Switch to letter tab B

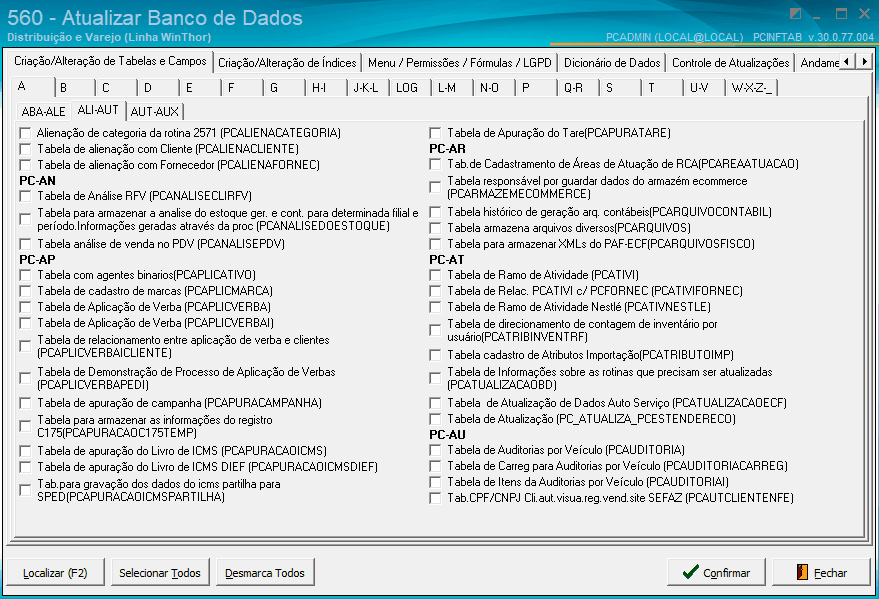coord(75,88)
